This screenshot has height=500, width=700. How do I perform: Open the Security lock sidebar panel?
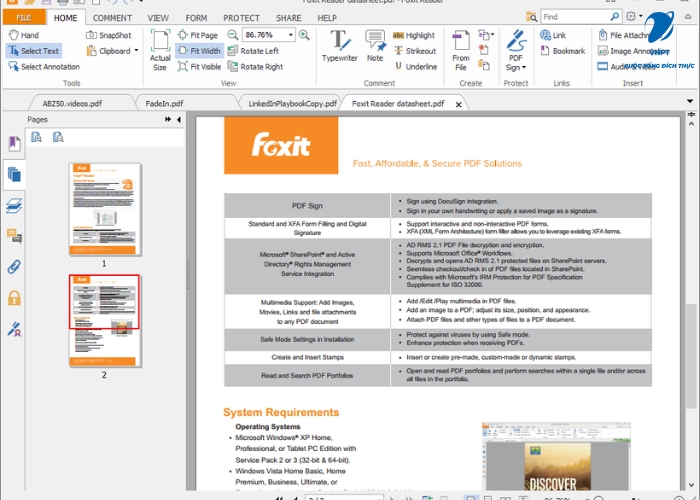(x=14, y=297)
